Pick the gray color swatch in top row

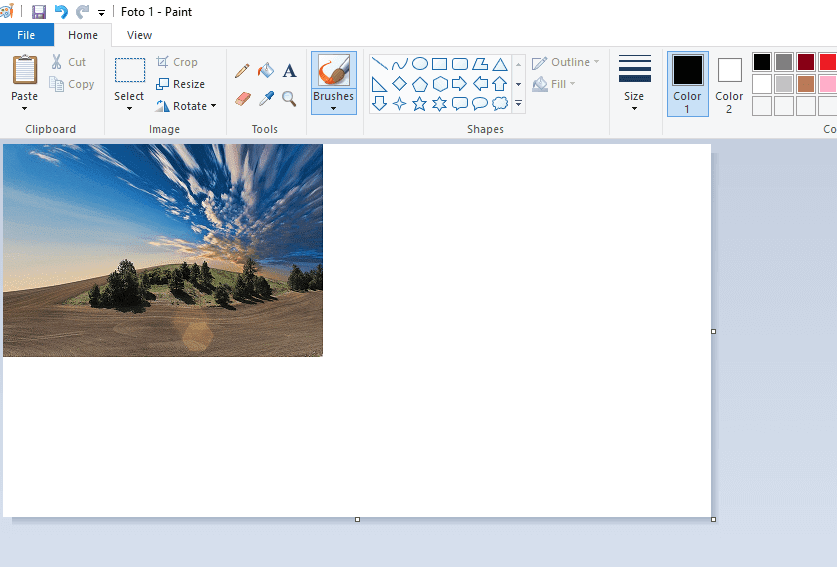(784, 62)
